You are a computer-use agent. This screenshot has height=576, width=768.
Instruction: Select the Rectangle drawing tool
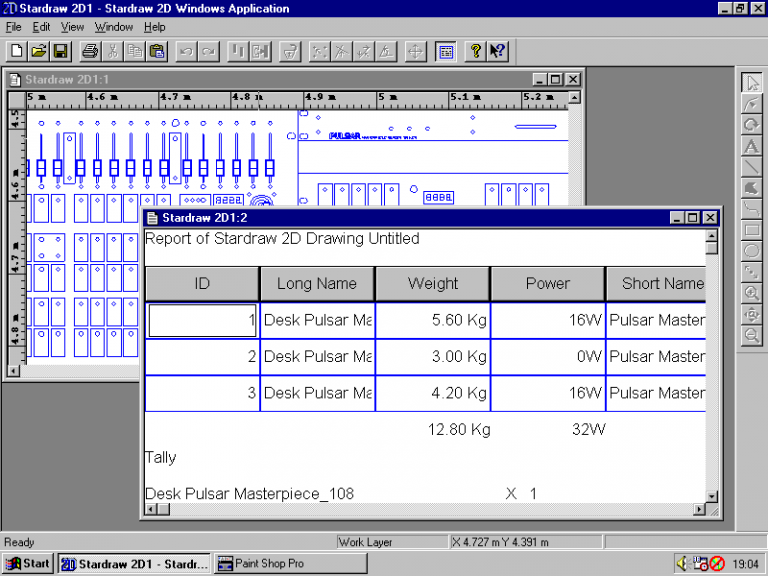click(751, 230)
